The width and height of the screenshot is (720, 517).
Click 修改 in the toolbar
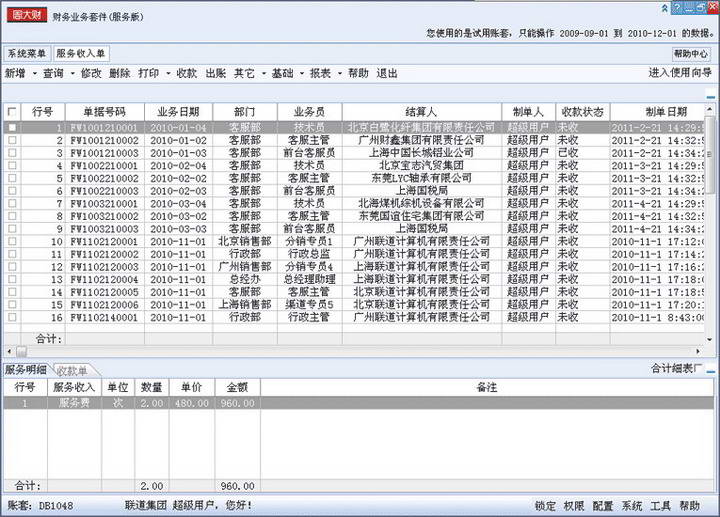click(91, 73)
